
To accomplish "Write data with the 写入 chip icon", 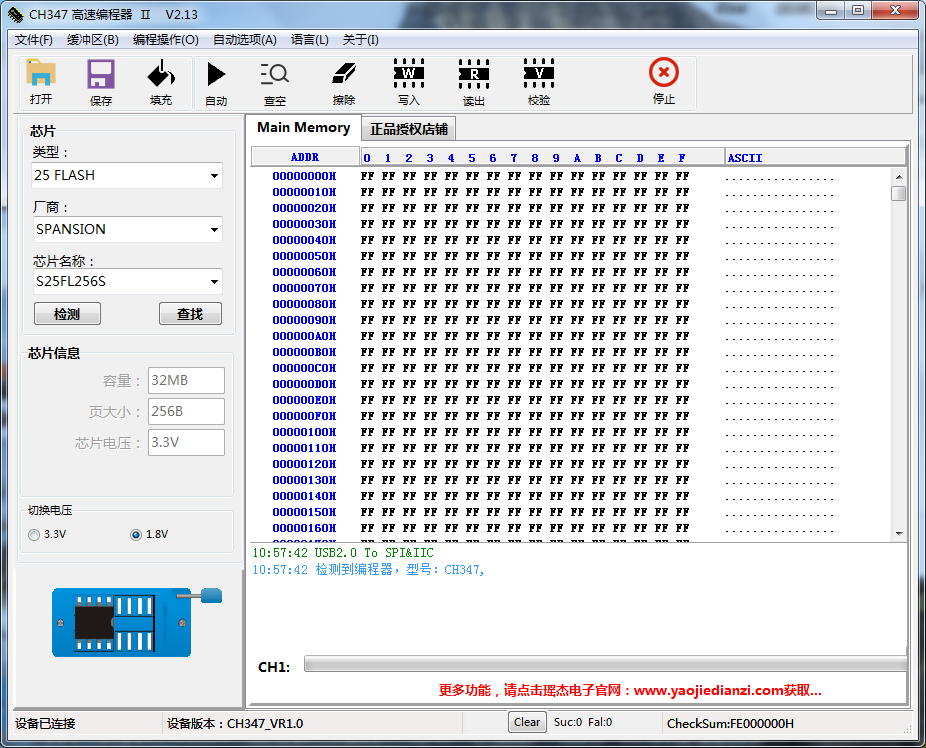I will point(408,80).
